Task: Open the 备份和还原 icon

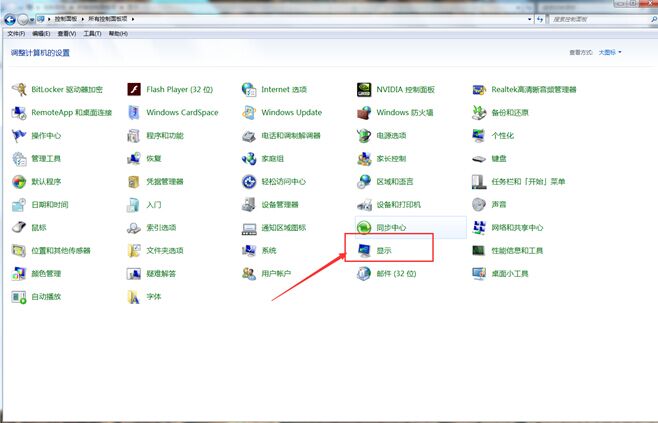Action: tap(479, 112)
